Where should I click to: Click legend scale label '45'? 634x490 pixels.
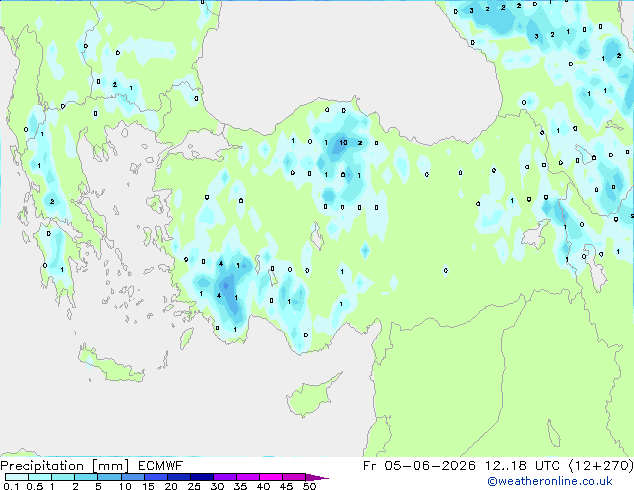coord(286,486)
